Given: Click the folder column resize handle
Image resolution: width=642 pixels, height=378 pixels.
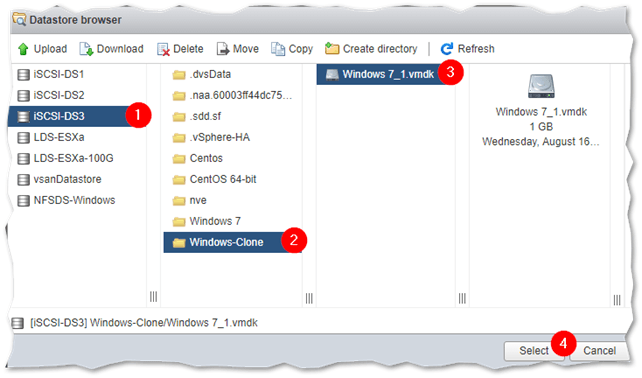Looking at the screenshot, I should [x=309, y=298].
